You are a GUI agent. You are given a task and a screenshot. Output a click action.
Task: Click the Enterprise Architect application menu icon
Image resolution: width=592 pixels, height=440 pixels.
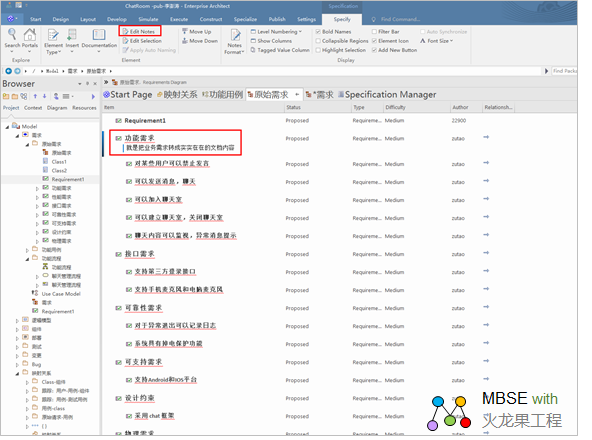[12, 19]
